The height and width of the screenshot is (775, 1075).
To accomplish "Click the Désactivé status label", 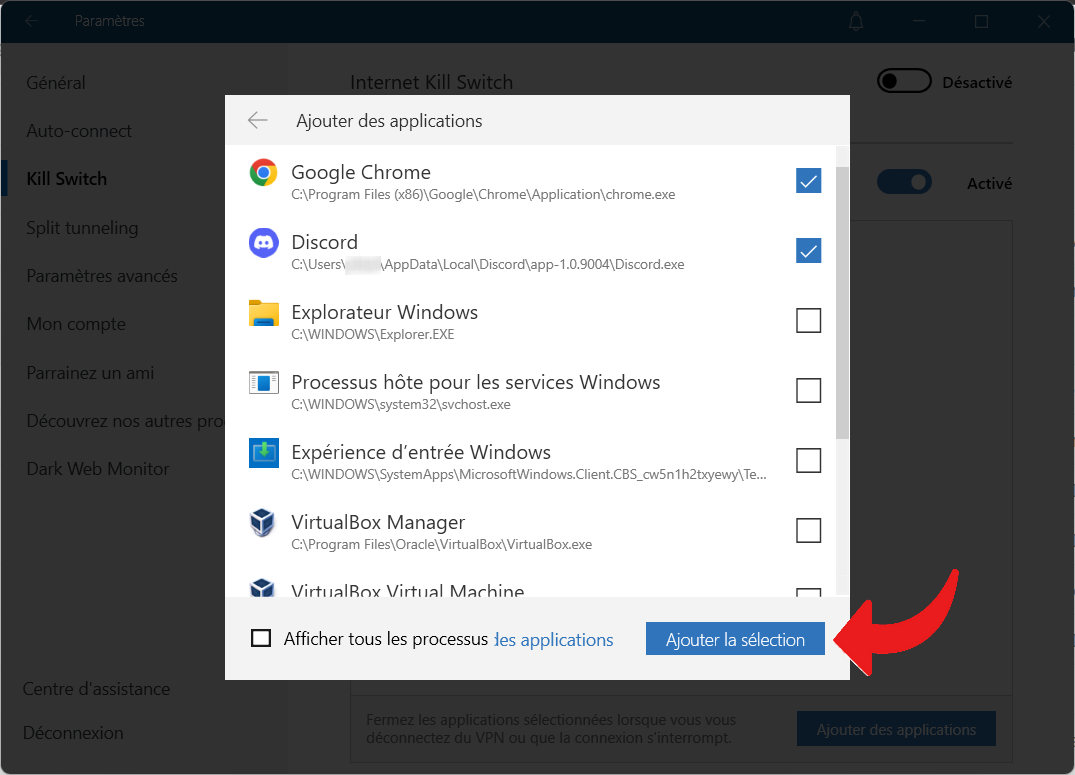I will coord(977,82).
